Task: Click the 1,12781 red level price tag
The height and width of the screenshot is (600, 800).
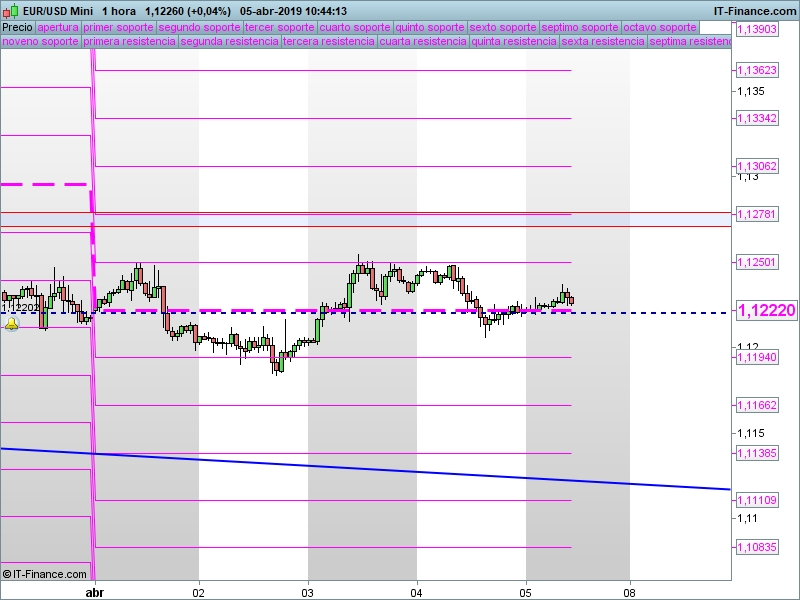Action: (x=756, y=214)
